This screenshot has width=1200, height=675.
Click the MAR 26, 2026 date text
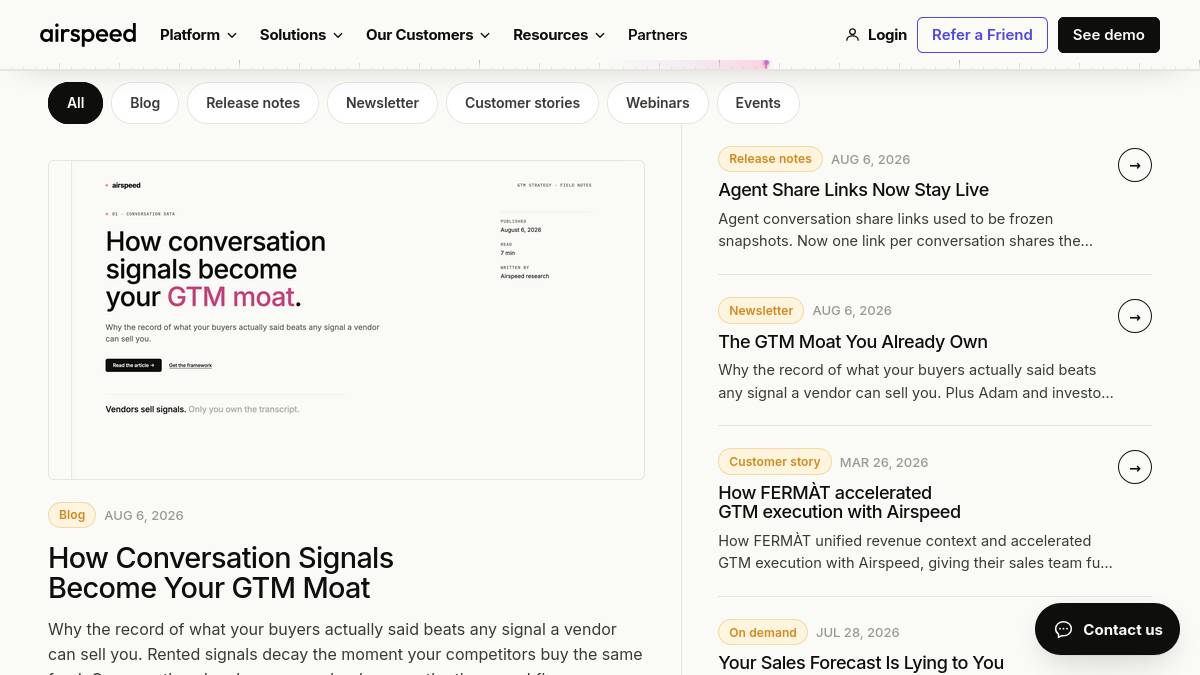pos(884,462)
